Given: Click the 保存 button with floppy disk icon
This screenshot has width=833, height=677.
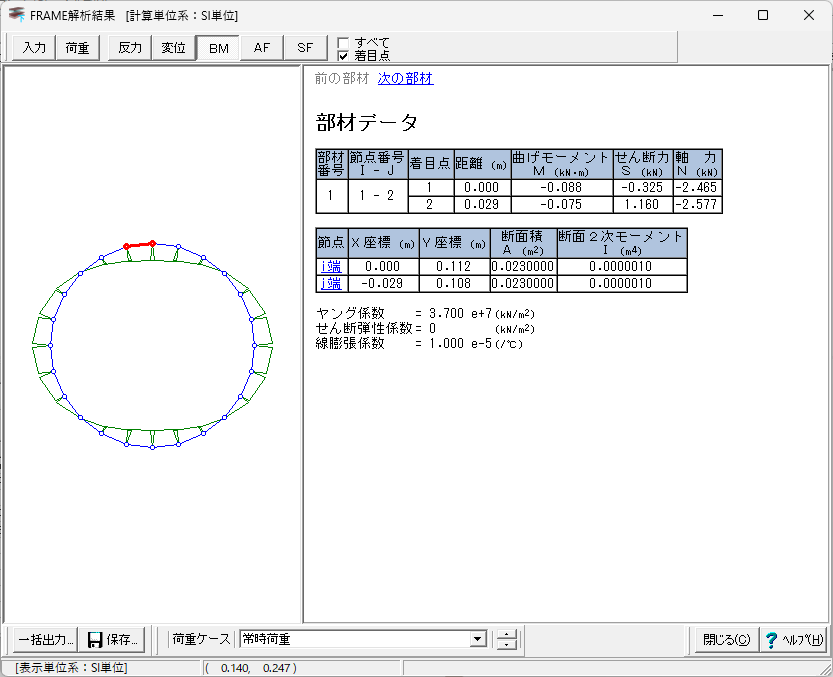Looking at the screenshot, I should pyautogui.click(x=113, y=640).
